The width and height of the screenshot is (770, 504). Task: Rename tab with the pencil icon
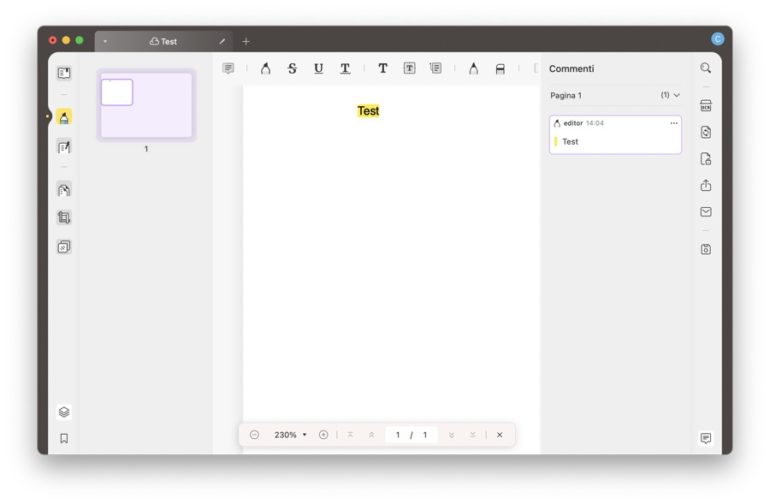222,42
